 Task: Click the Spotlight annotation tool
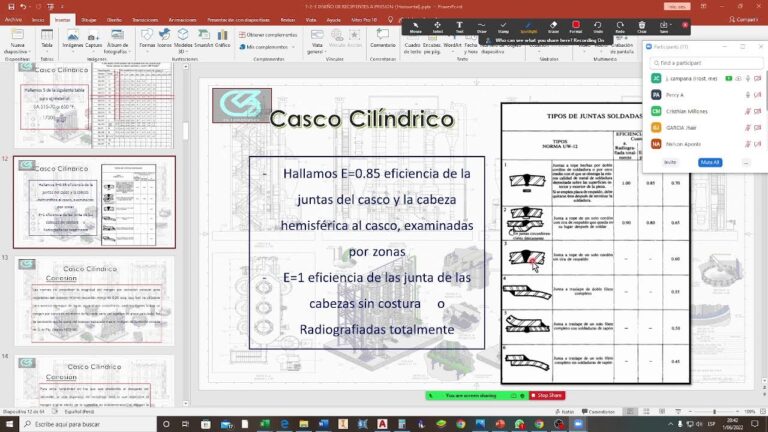pyautogui.click(x=528, y=27)
